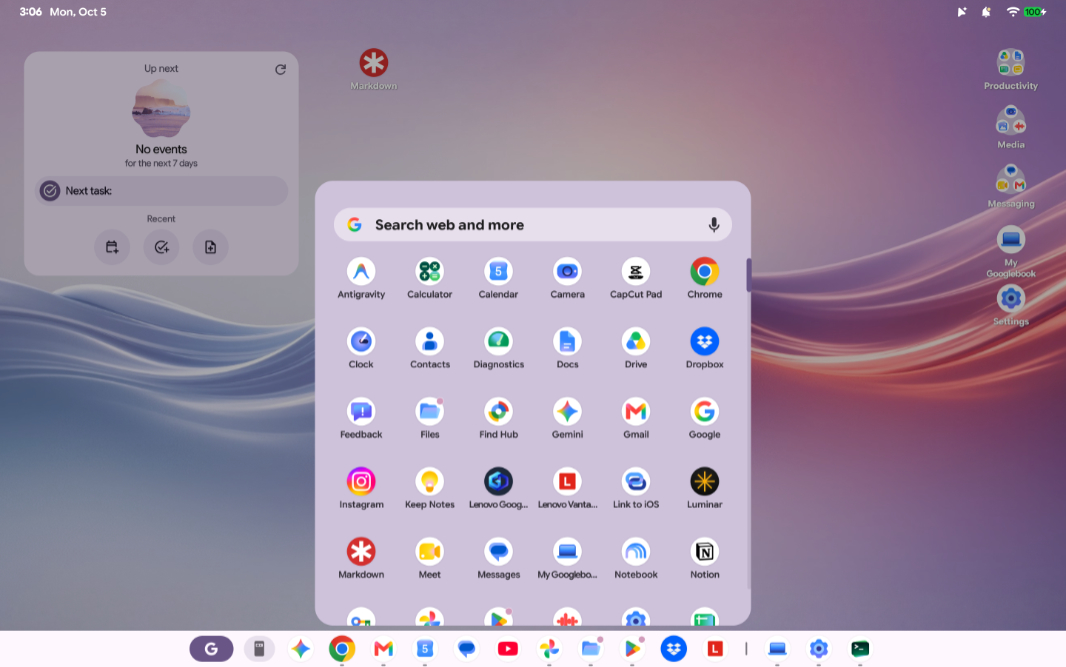Open the Camera app
Viewport: 1066px width, 667px height.
pos(567,272)
